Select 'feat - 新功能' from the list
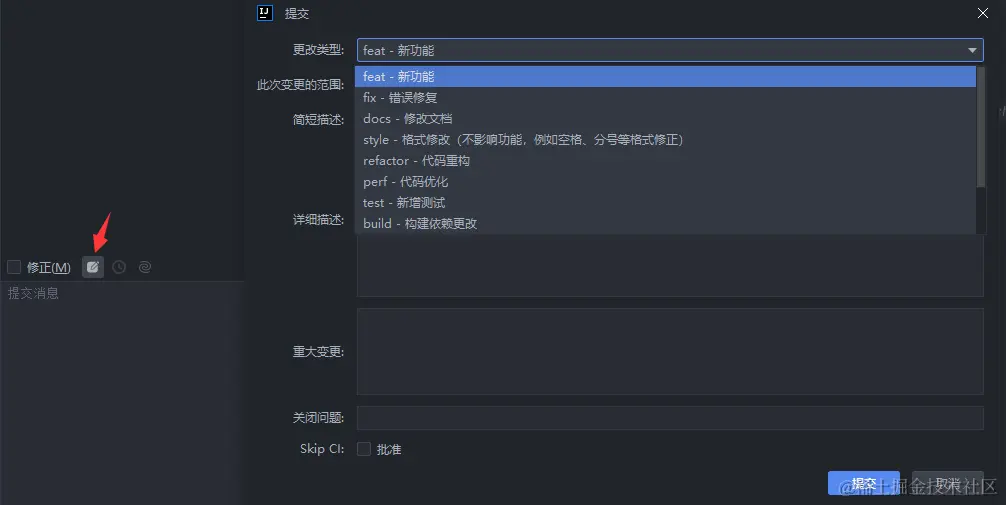The height and width of the screenshot is (505, 1006). pos(665,76)
